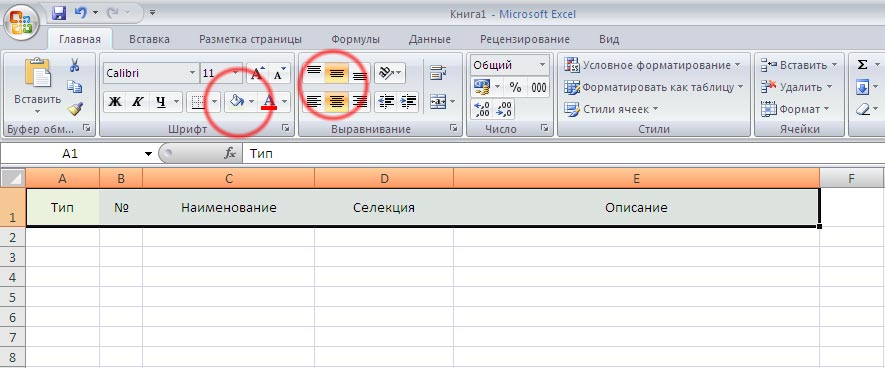Screen dimensions: 885x368
Task: Click the AutoSum sigma icon
Action: click(x=862, y=65)
